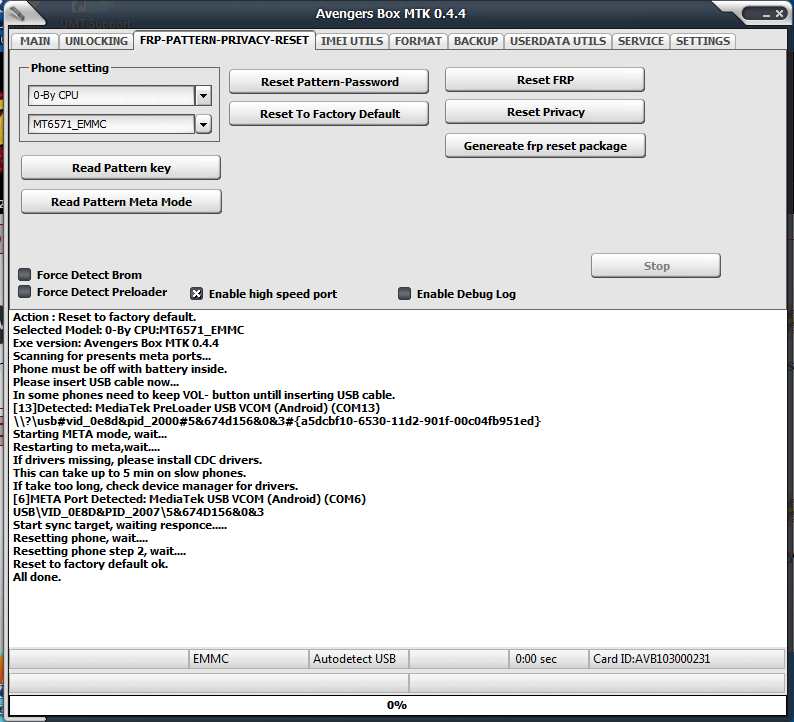Viewport: 794px width, 722px height.
Task: Click the Reset FRP button
Action: 545,80
